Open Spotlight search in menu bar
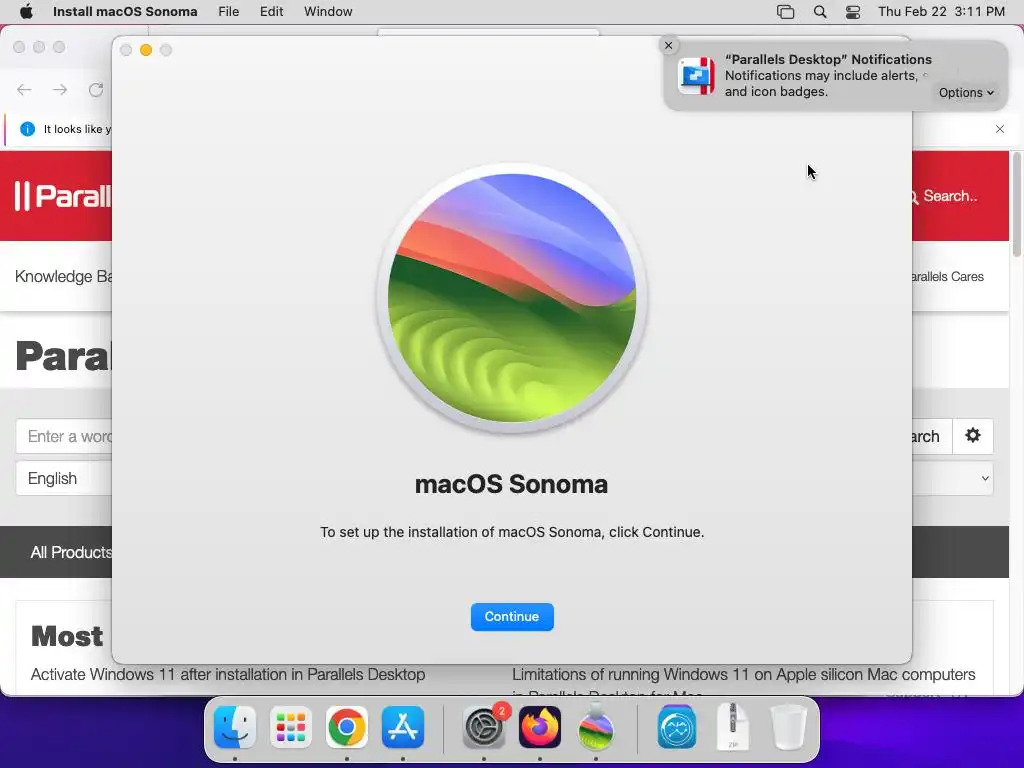 [820, 12]
